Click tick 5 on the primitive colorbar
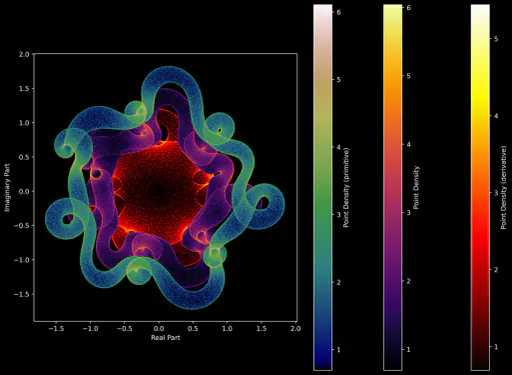 tap(339, 80)
